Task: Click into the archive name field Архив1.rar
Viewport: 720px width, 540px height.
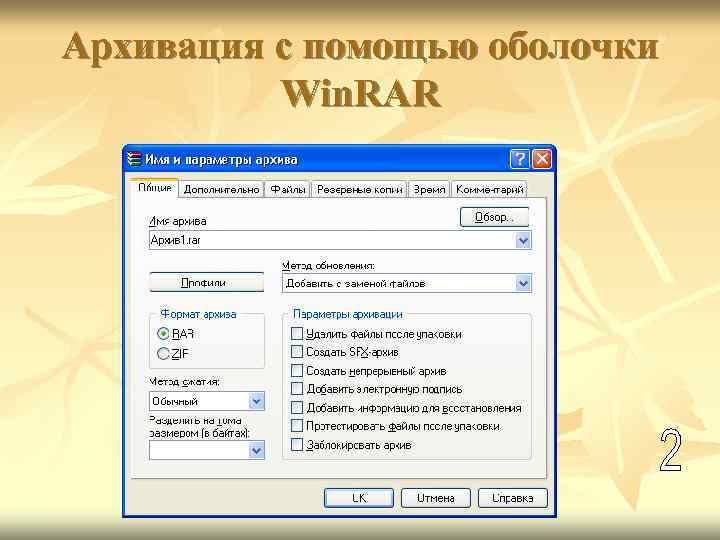Action: point(332,240)
